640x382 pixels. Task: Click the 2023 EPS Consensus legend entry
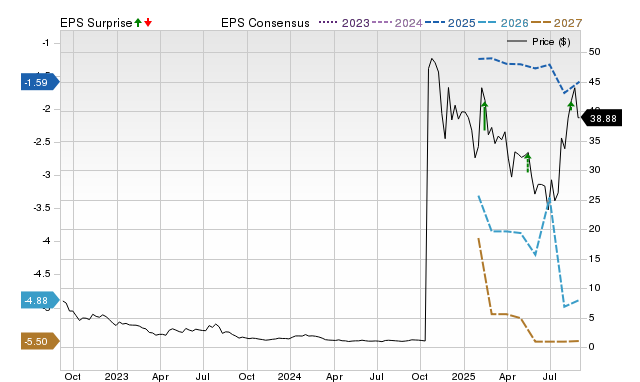click(344, 23)
